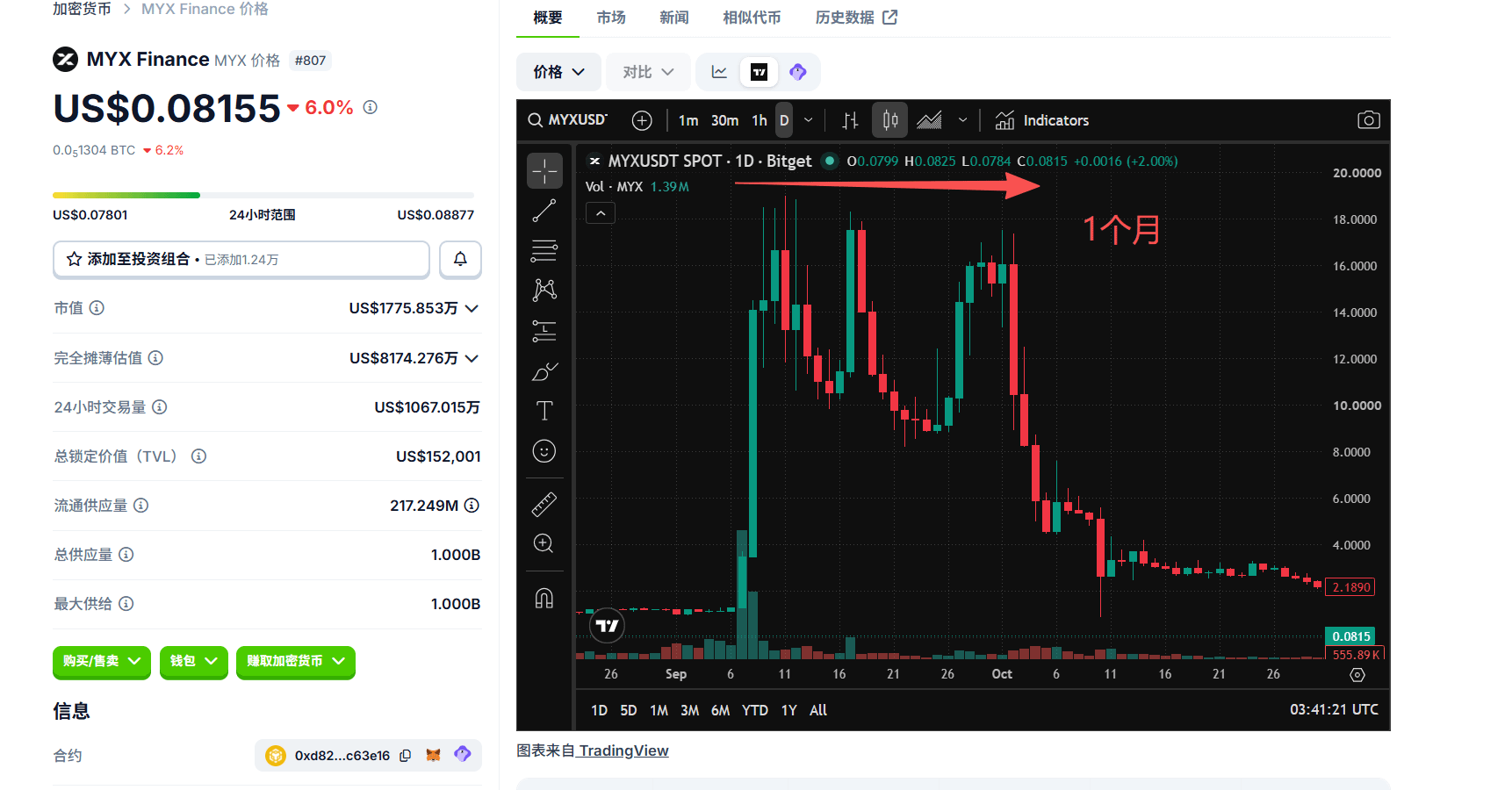Select the area chart style
The height and width of the screenshot is (790, 1512).
point(929,120)
